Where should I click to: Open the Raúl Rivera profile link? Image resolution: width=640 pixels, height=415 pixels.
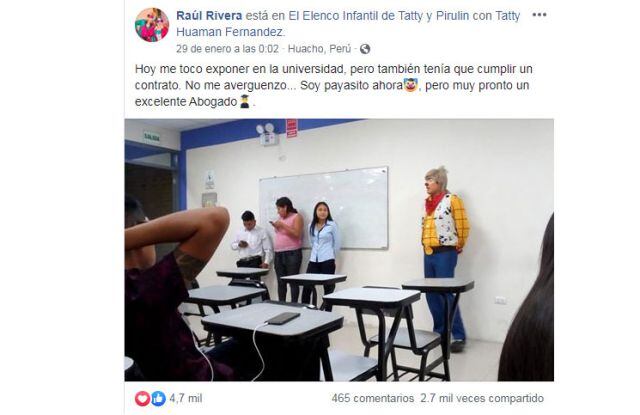209,16
